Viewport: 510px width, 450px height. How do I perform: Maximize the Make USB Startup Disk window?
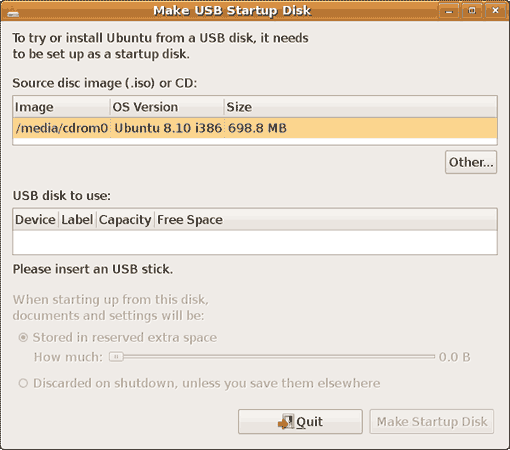point(472,11)
